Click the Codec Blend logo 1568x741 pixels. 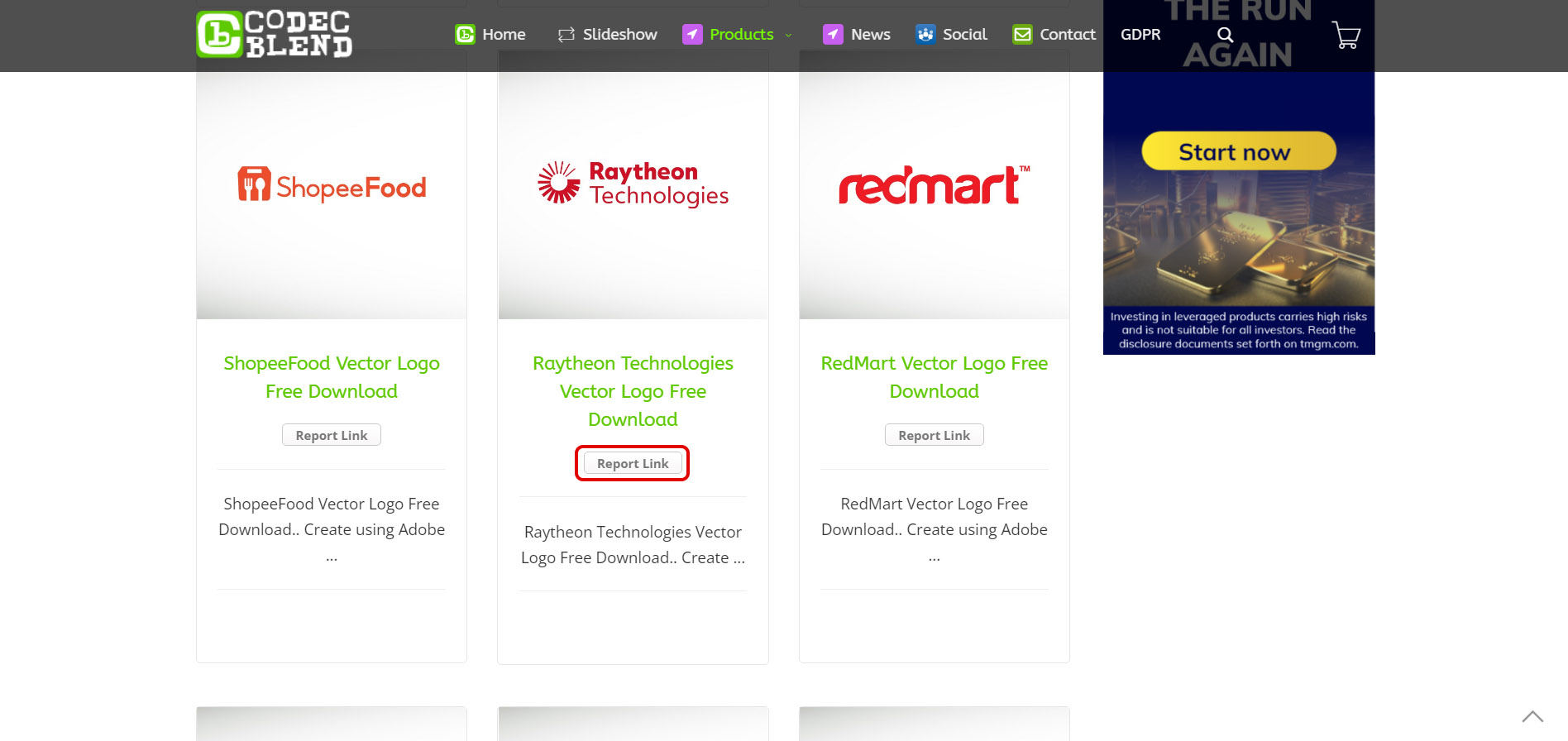click(x=274, y=35)
